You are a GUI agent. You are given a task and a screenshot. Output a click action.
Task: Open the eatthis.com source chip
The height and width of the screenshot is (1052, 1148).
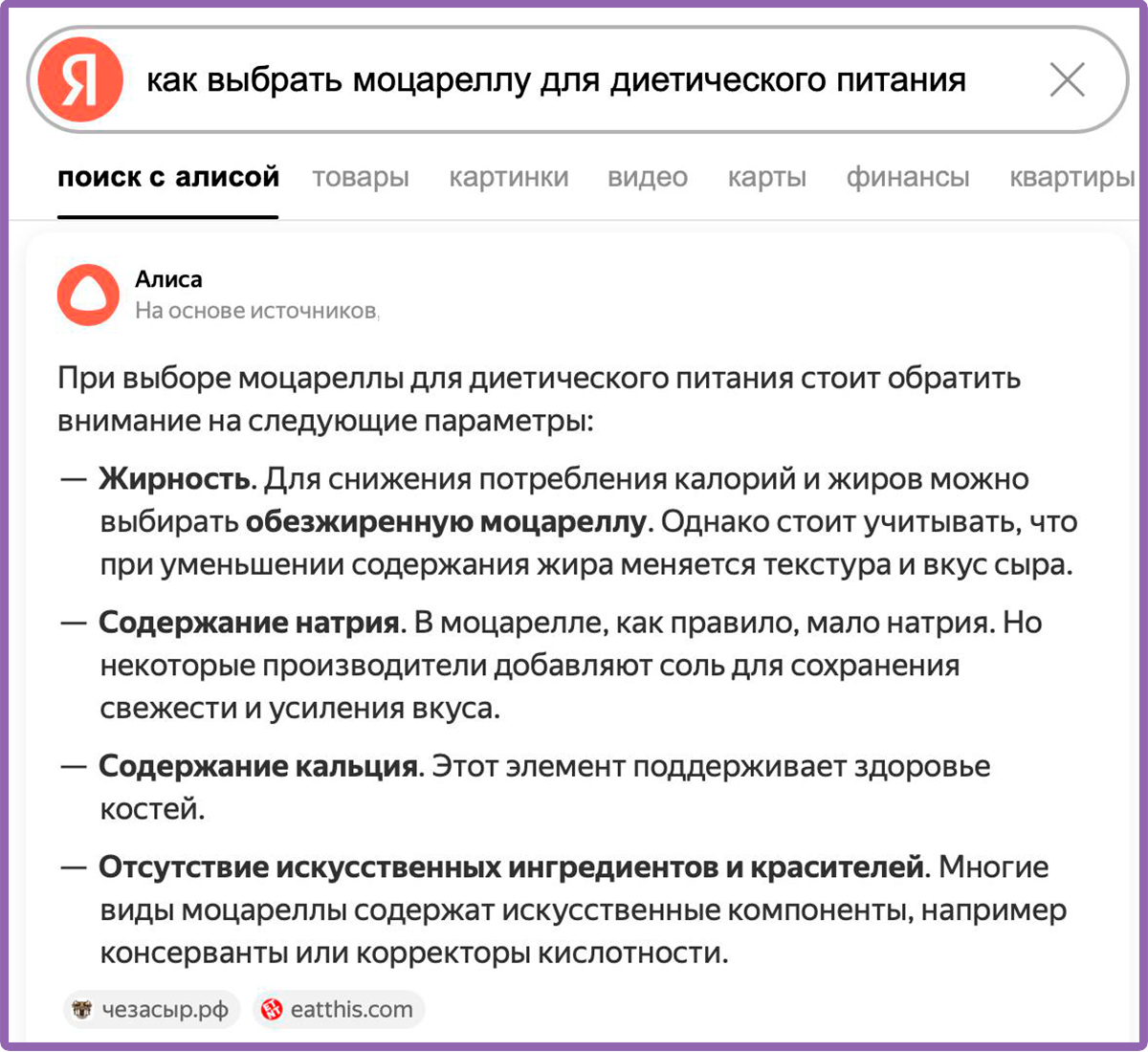pos(339,1009)
